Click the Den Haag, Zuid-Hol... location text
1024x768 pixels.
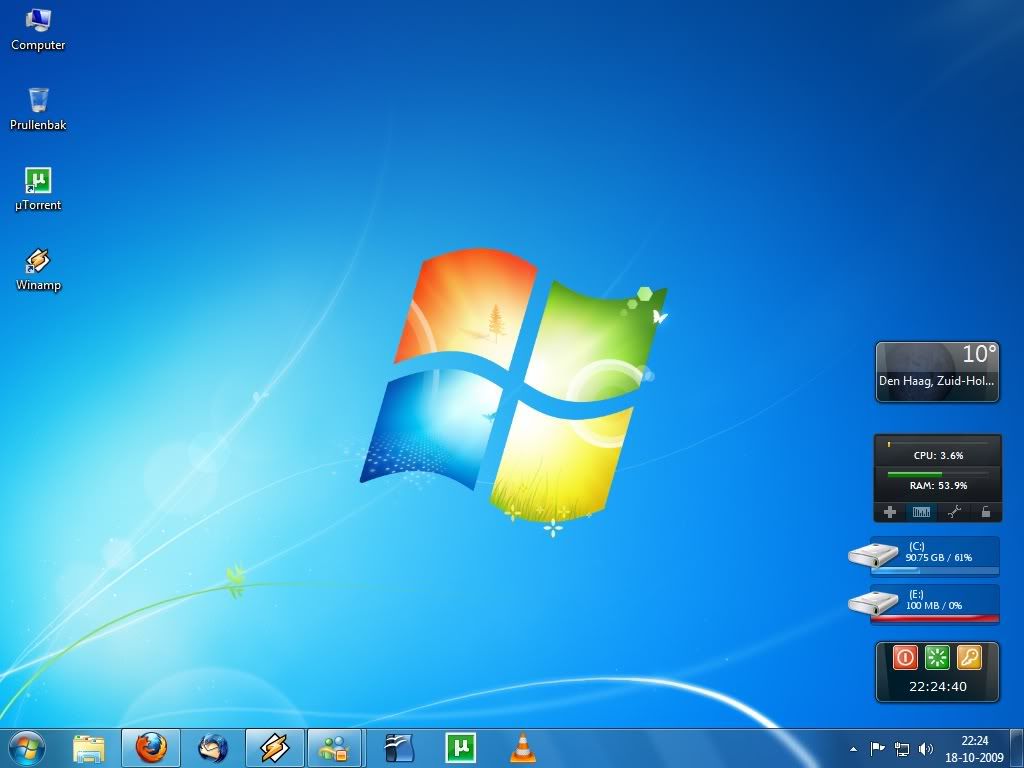[x=936, y=381]
